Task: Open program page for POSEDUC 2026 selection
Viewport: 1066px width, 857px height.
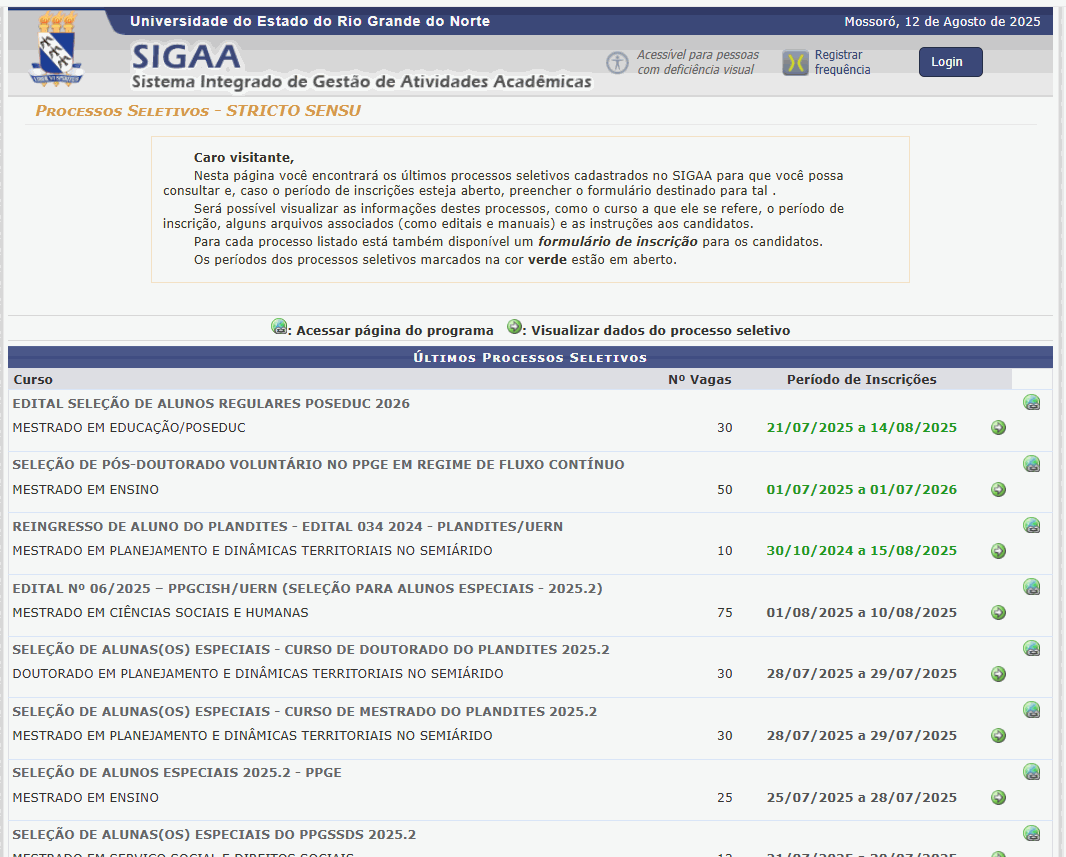Action: tap(1031, 403)
